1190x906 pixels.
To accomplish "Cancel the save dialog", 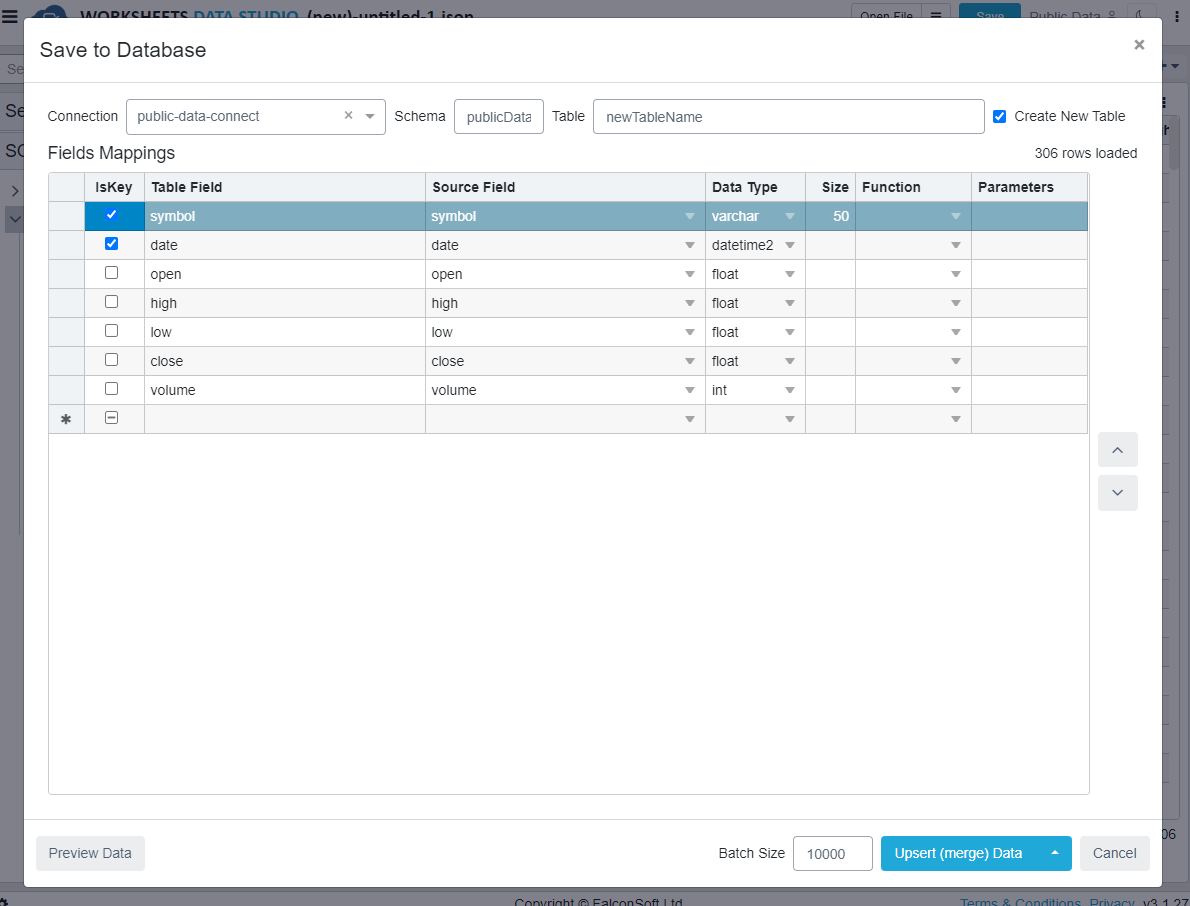I will click(1114, 853).
